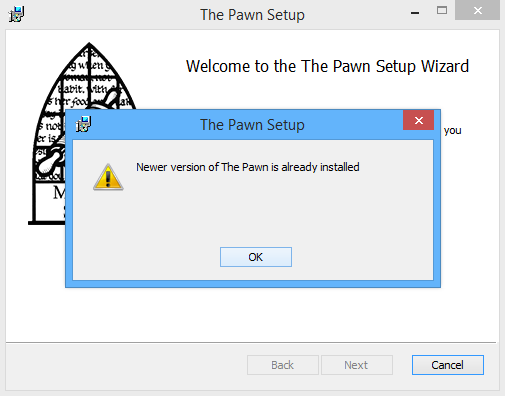Close the main The Pawn Setup window
This screenshot has height=396, width=505.
(477, 10)
